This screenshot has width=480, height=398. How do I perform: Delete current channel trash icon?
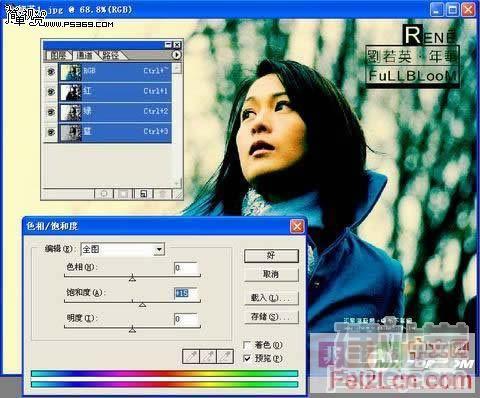[x=162, y=194]
